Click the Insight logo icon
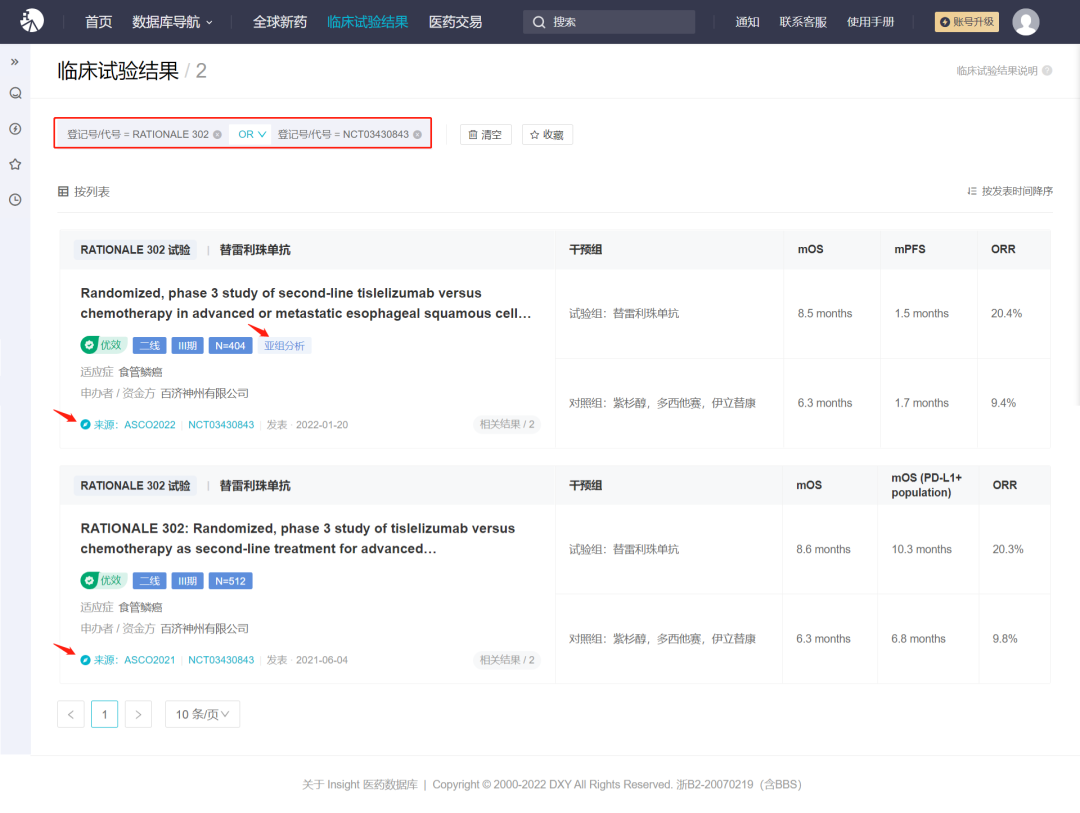Screen dimensions: 1080x813 [x=32, y=21]
